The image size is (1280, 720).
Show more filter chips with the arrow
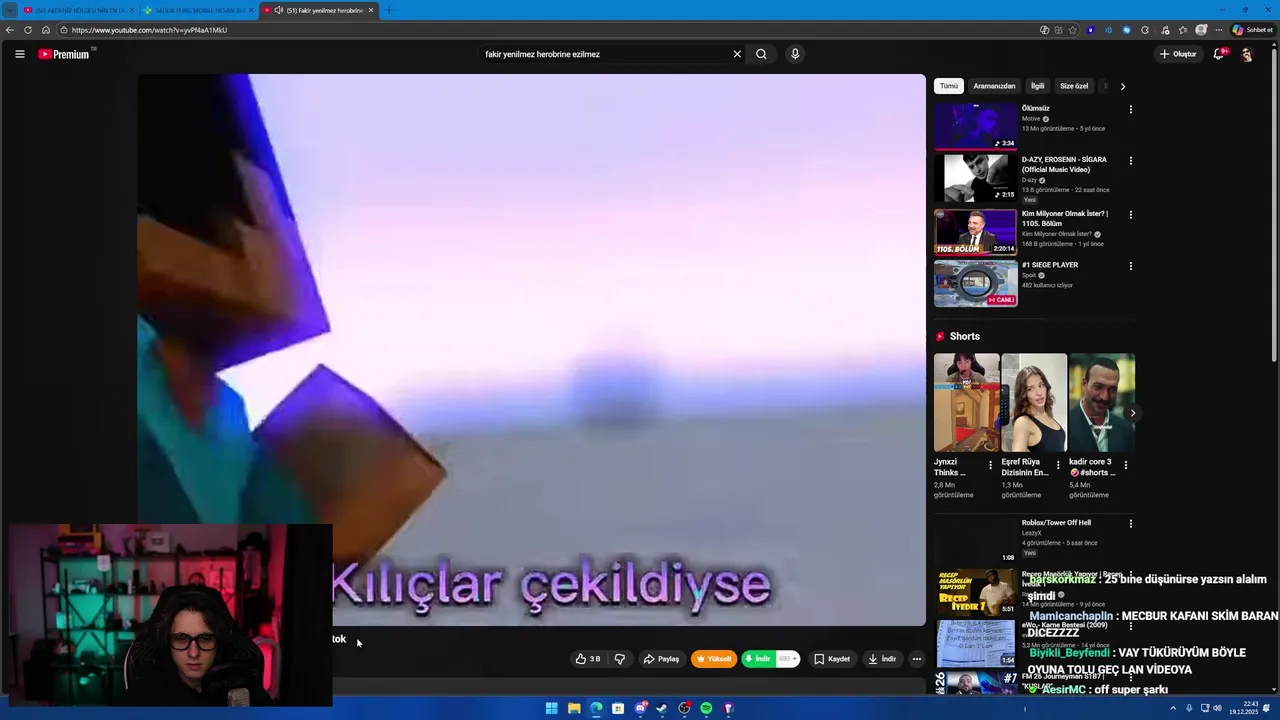(x=1123, y=86)
